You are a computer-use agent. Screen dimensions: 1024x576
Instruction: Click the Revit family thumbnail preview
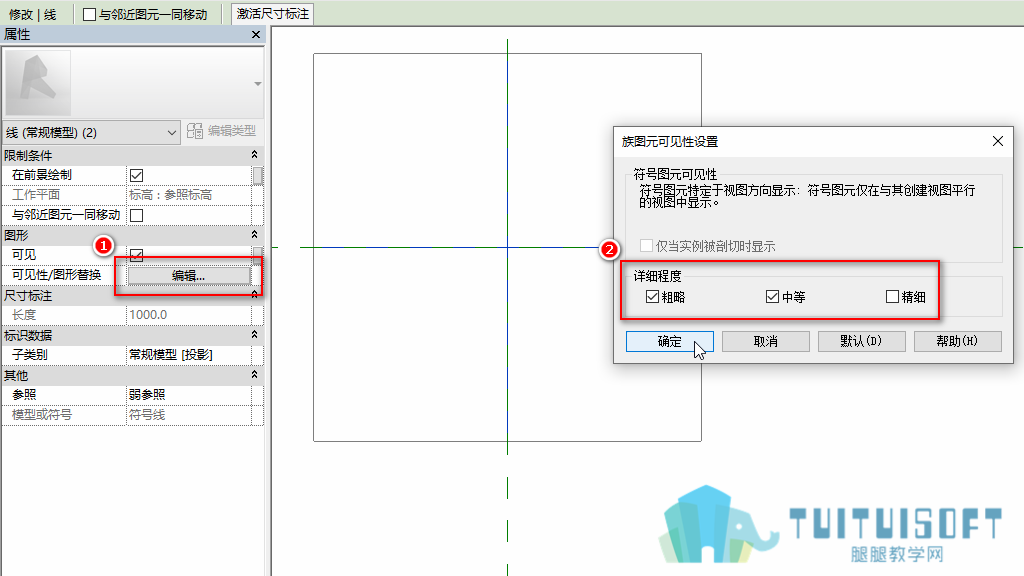38,83
